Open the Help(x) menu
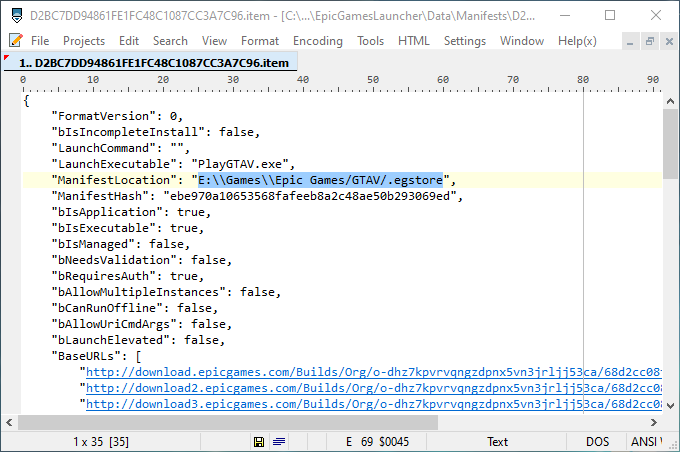Image resolution: width=680 pixels, height=452 pixels. 577,41
